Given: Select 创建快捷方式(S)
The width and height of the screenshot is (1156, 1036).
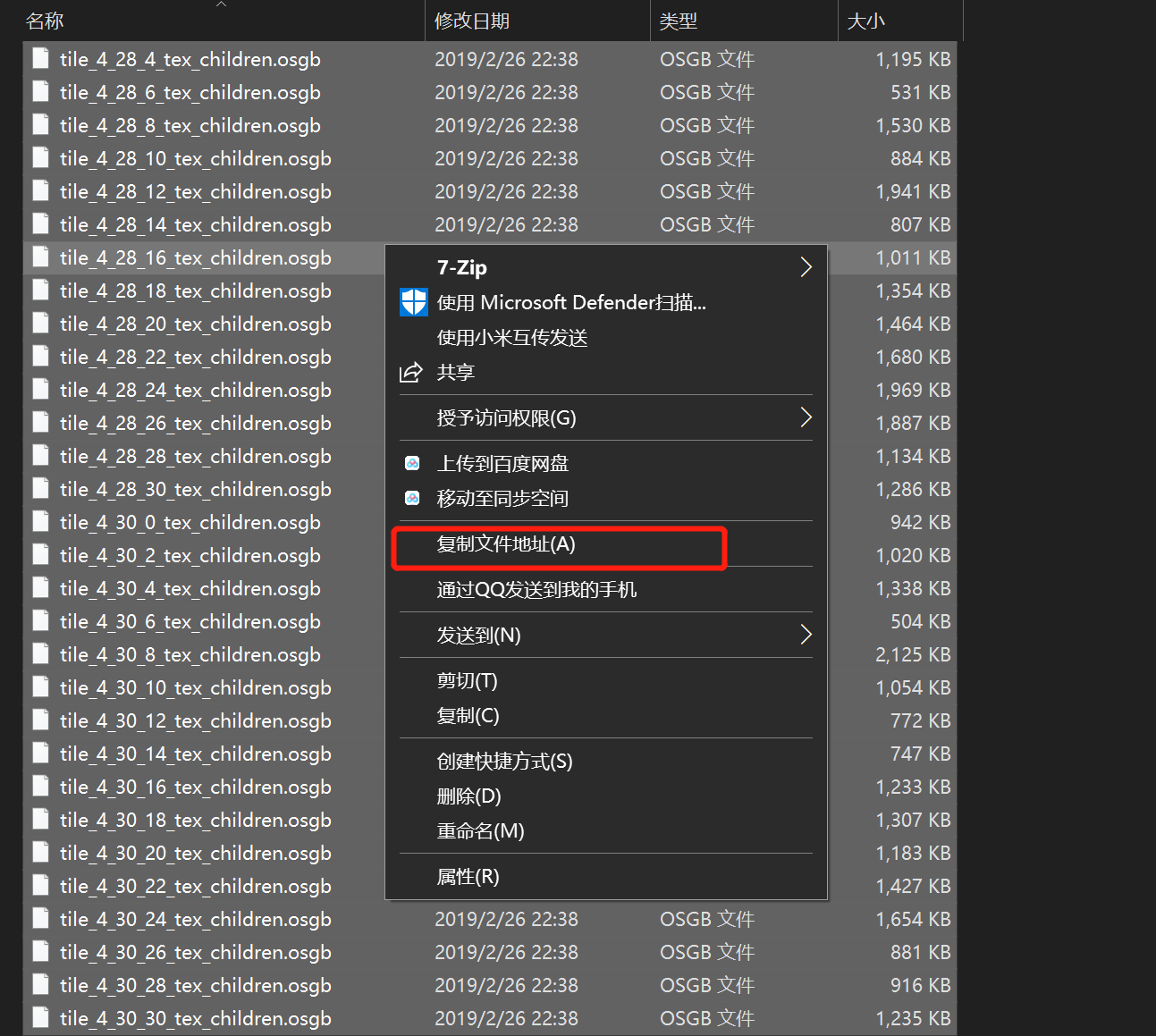Looking at the screenshot, I should tap(606, 761).
